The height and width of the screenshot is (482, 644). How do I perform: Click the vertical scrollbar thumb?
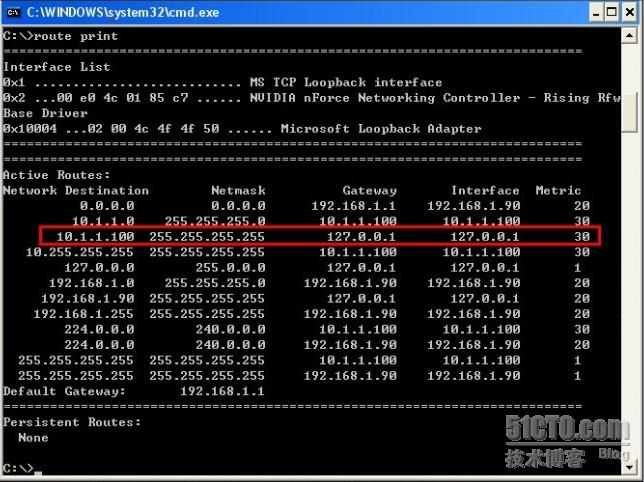[x=629, y=112]
